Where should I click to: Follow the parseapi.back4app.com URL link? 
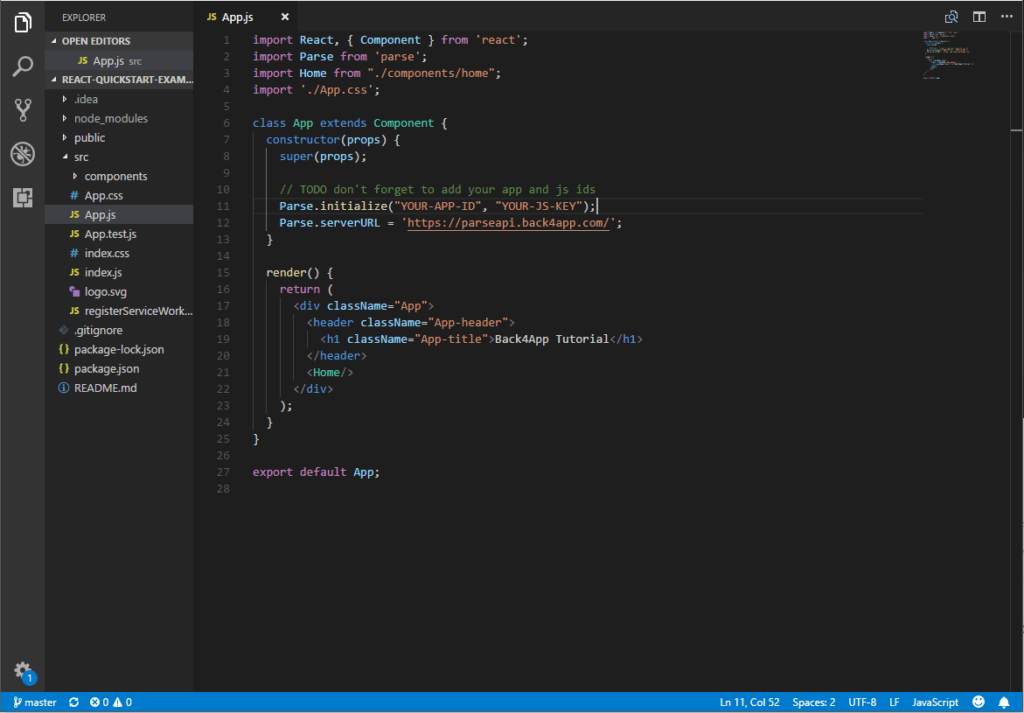[x=508, y=223]
